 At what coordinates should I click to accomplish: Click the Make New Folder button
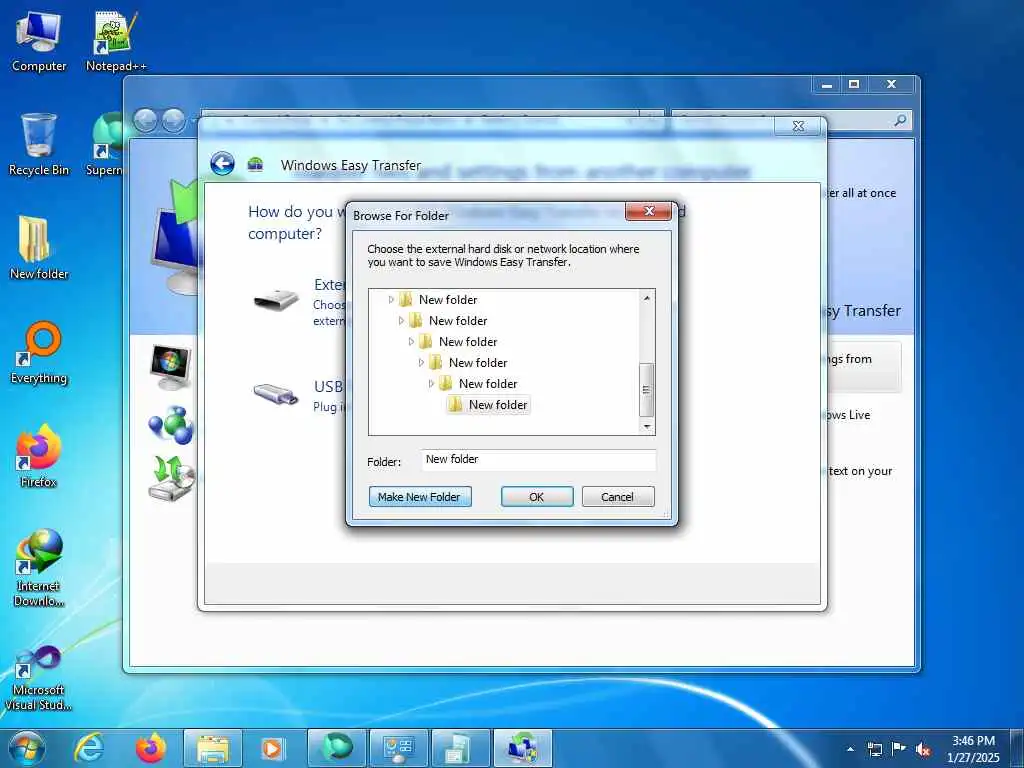420,496
